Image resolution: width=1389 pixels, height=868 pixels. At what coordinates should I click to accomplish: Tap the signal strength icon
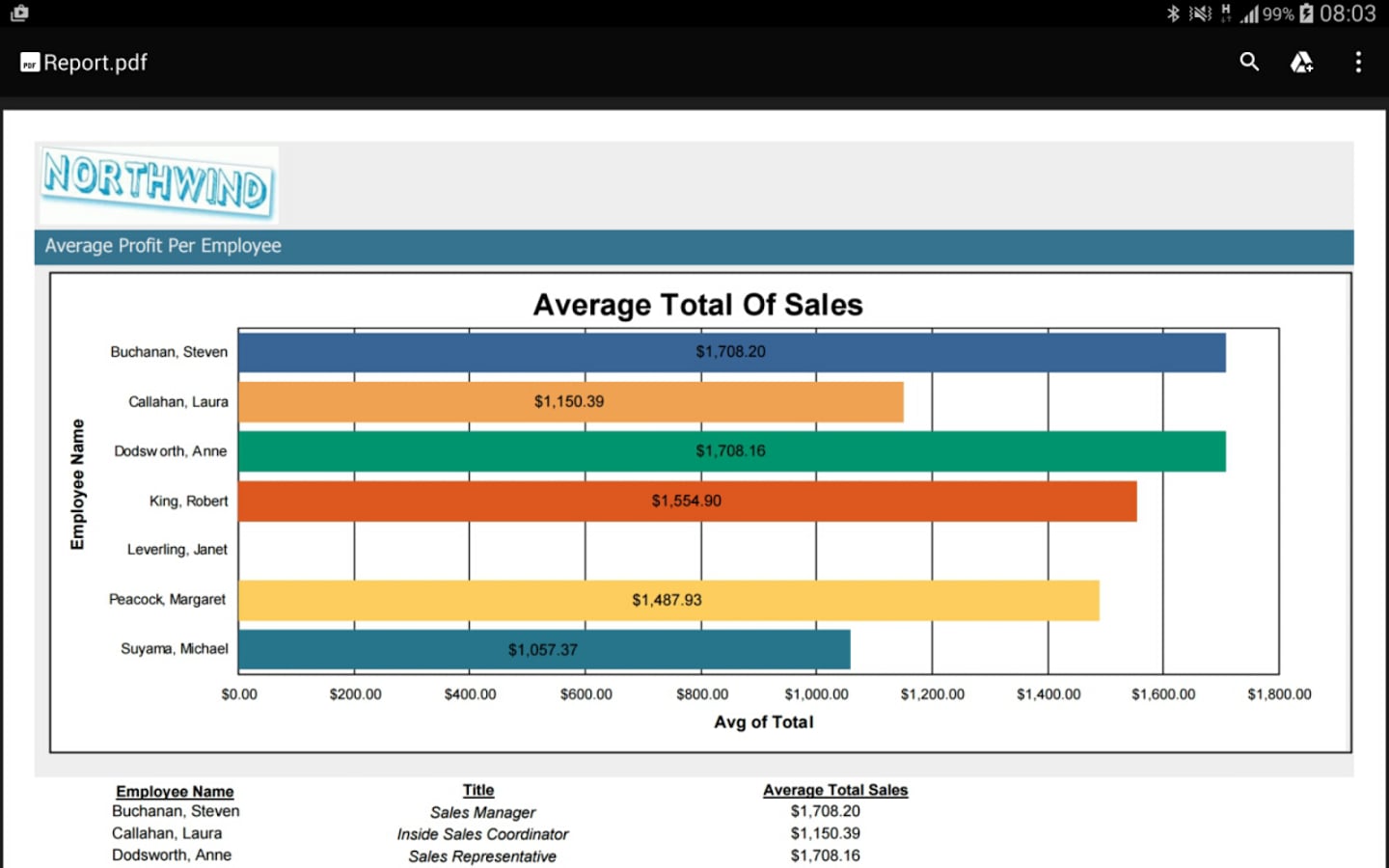click(x=1250, y=14)
